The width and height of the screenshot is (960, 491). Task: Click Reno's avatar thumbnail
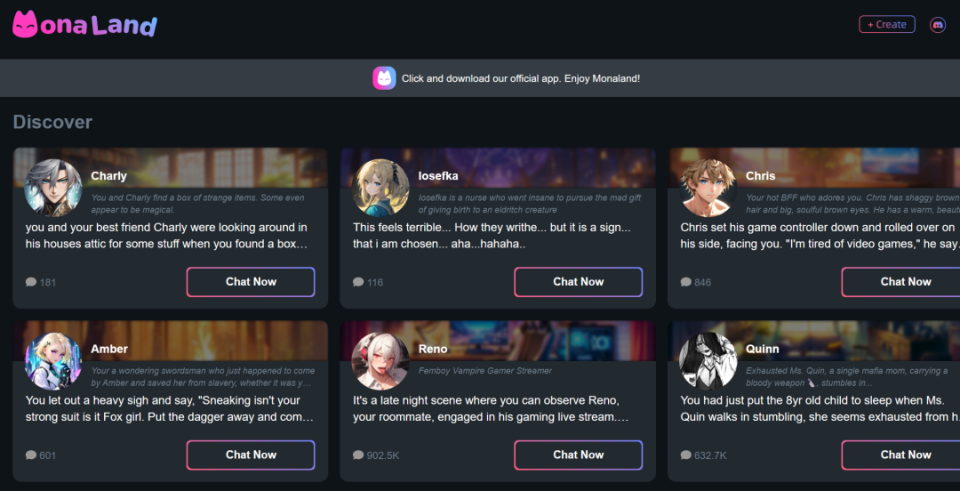tap(381, 360)
